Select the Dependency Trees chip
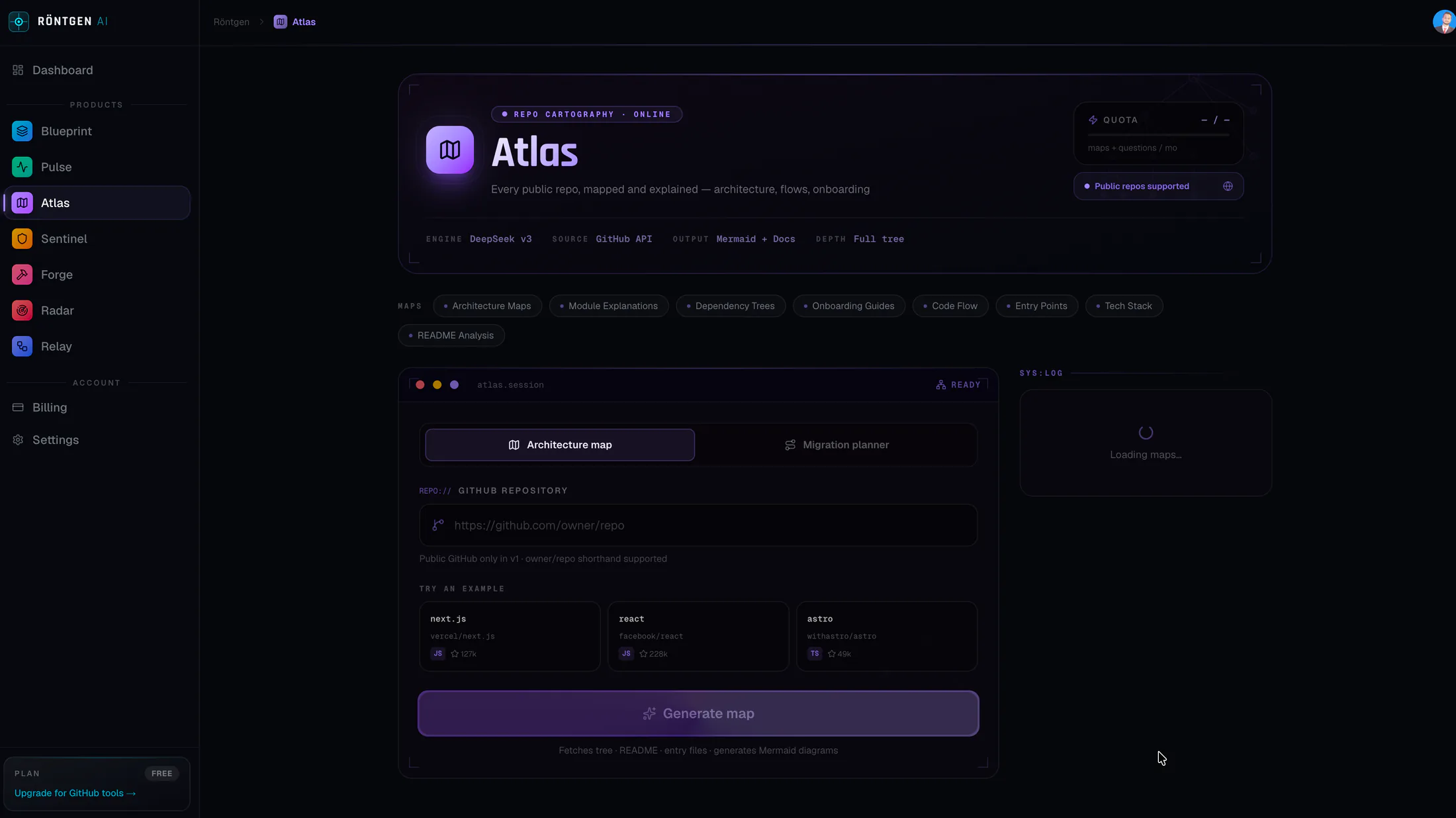This screenshot has height=818, width=1456. pyautogui.click(x=731, y=306)
